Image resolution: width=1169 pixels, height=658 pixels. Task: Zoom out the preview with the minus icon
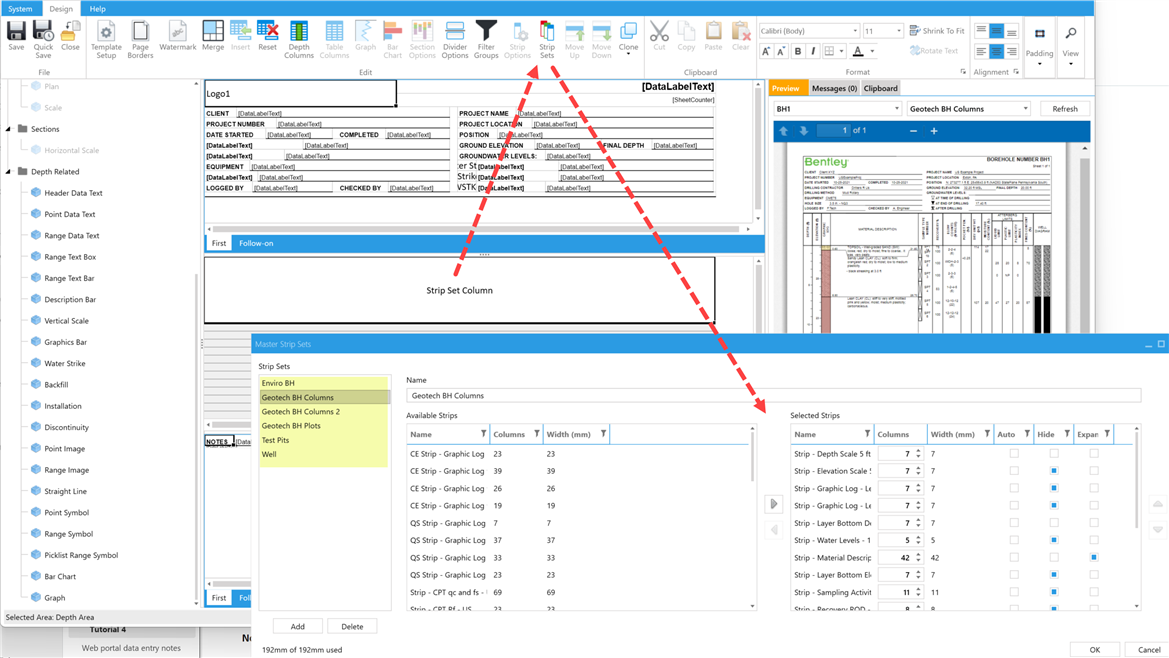[913, 130]
